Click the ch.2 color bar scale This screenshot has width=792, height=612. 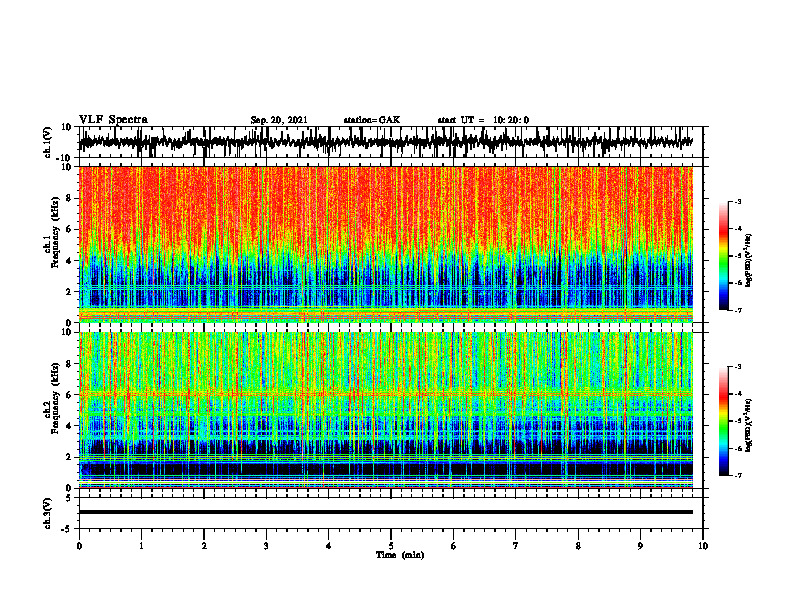click(723, 421)
